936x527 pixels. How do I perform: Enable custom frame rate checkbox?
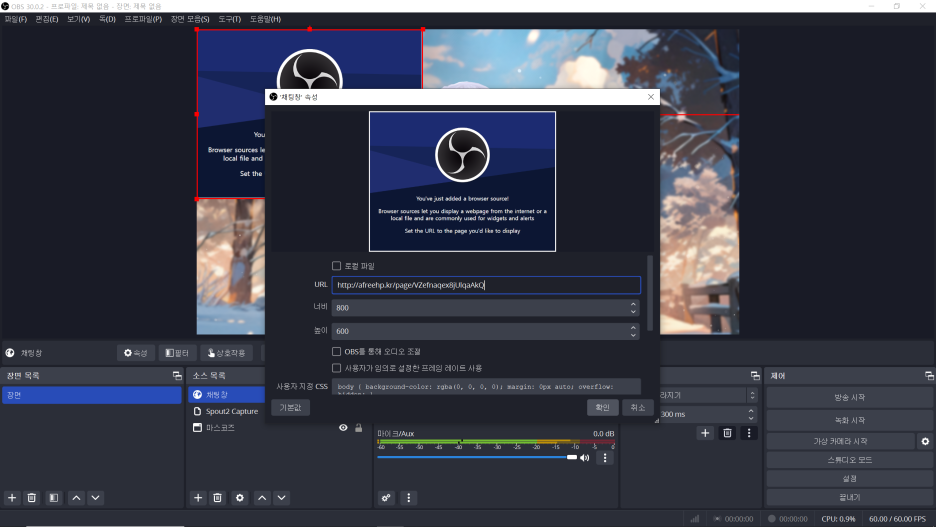pyautogui.click(x=337, y=368)
